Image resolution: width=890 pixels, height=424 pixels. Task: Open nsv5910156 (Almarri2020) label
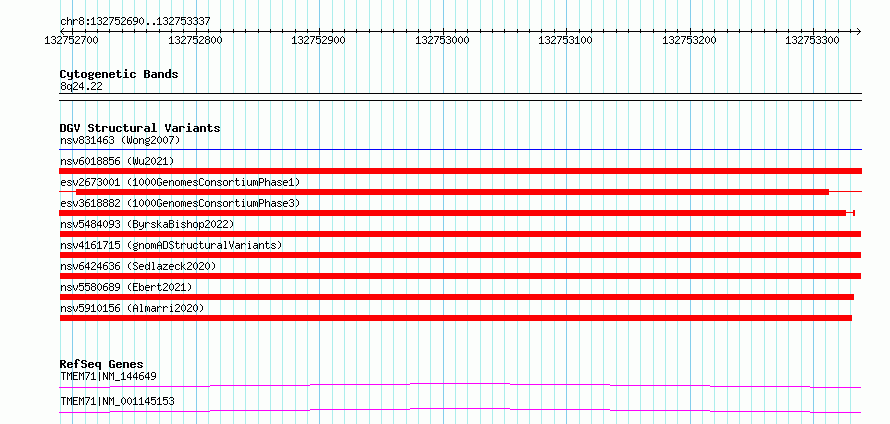coord(132,308)
